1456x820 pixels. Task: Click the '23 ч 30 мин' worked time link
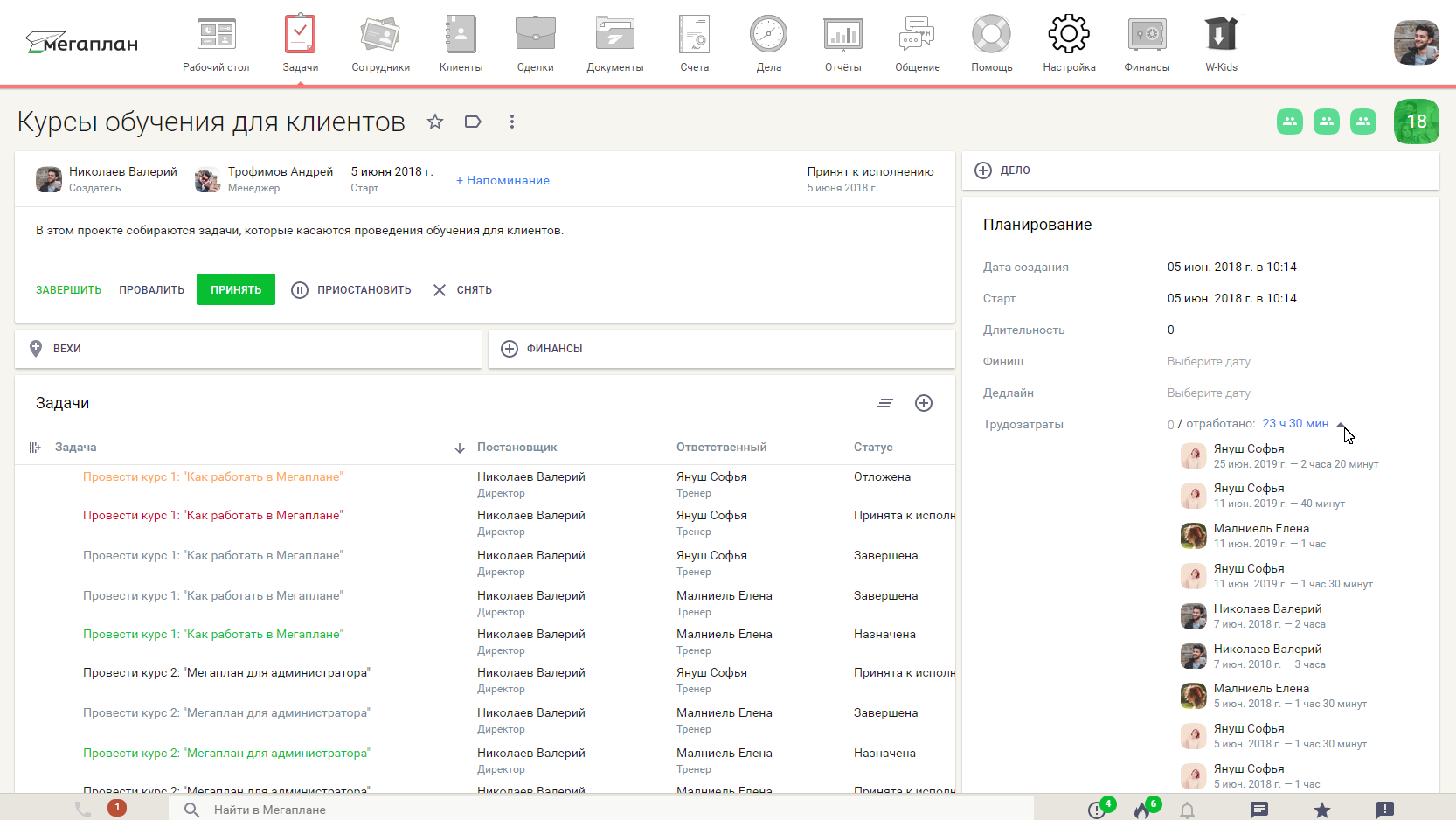click(x=1295, y=423)
